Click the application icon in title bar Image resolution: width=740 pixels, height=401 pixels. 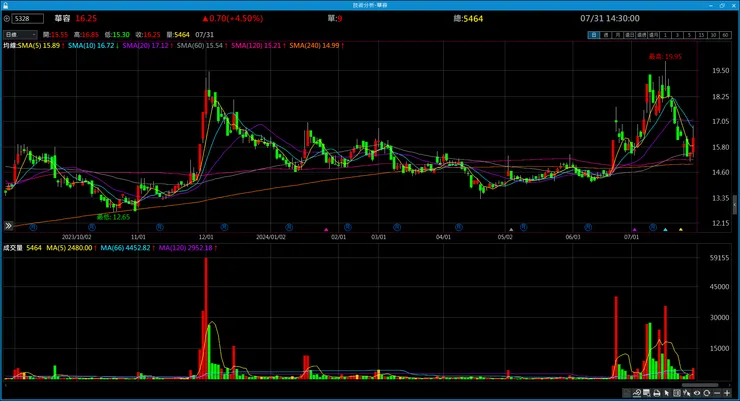(5, 5)
